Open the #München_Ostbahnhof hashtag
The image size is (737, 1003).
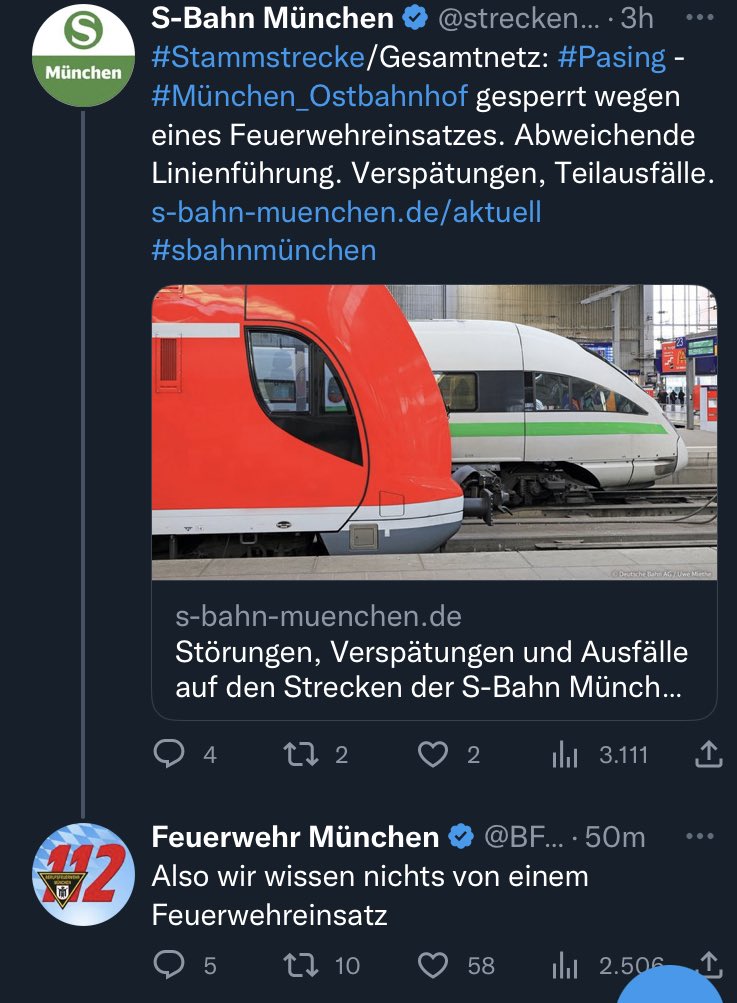pyautogui.click(x=309, y=99)
